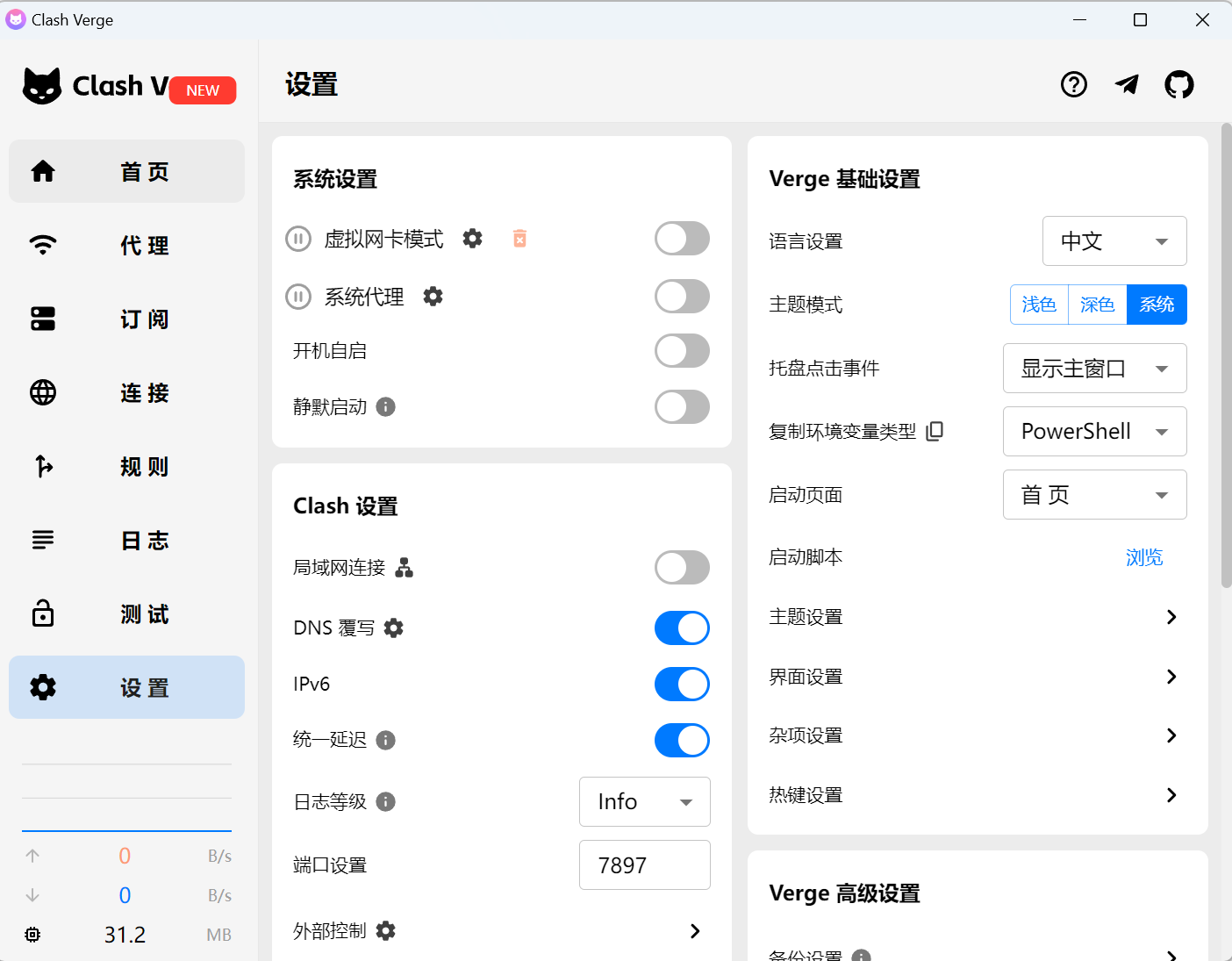1232x961 pixels.
Task: Open the Telegram channel icon
Action: coord(1127,84)
